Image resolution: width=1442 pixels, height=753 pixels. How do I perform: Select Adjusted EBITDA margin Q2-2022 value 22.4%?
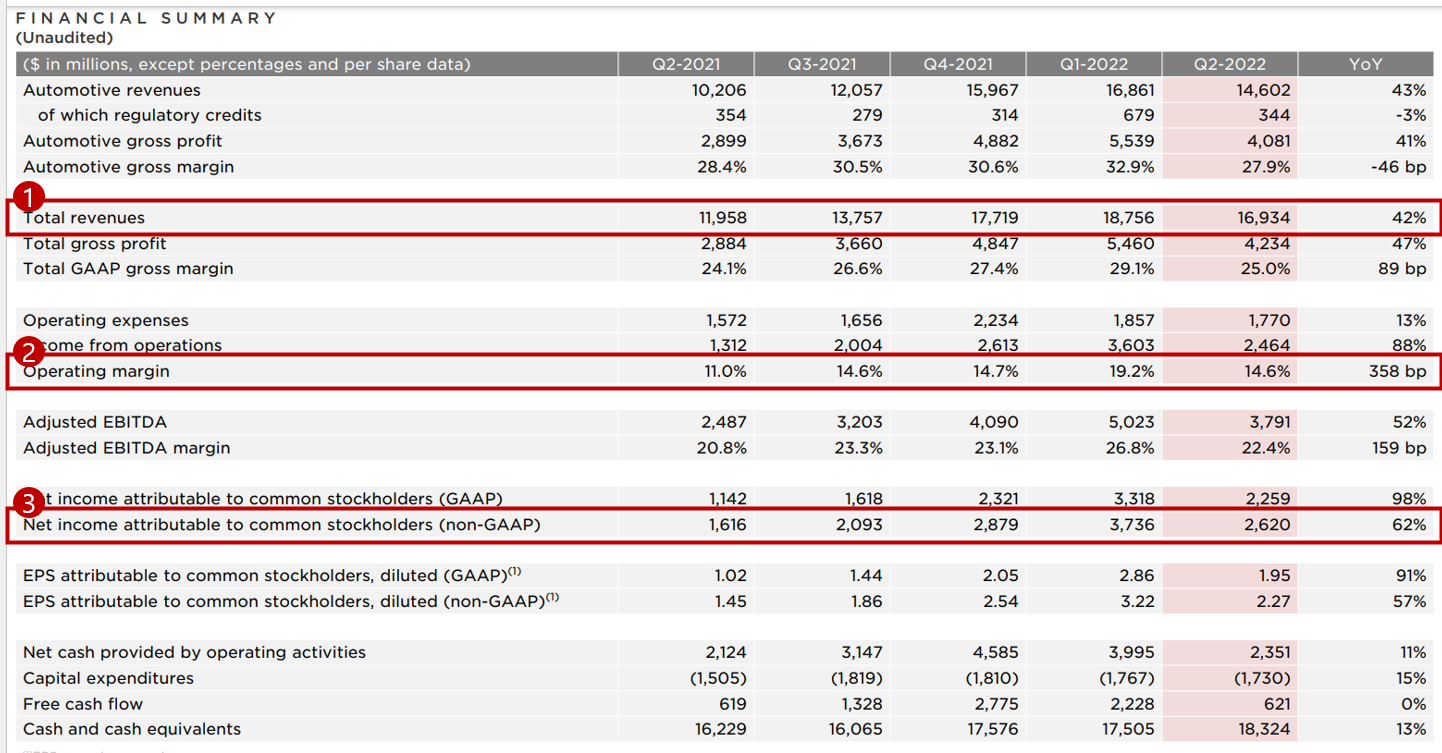click(x=1264, y=448)
